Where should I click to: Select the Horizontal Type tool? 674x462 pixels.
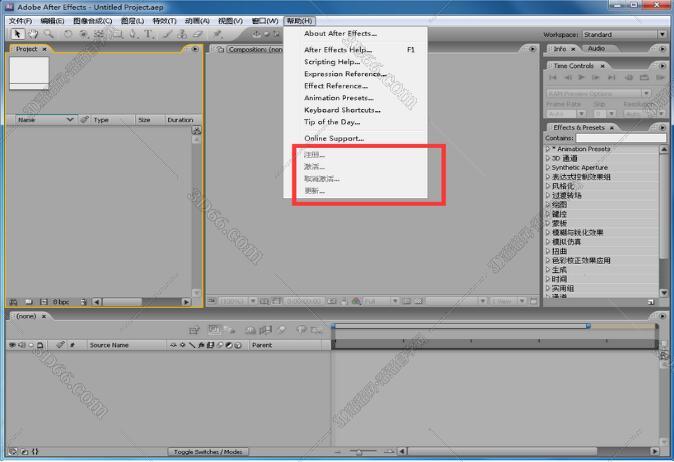[149, 34]
